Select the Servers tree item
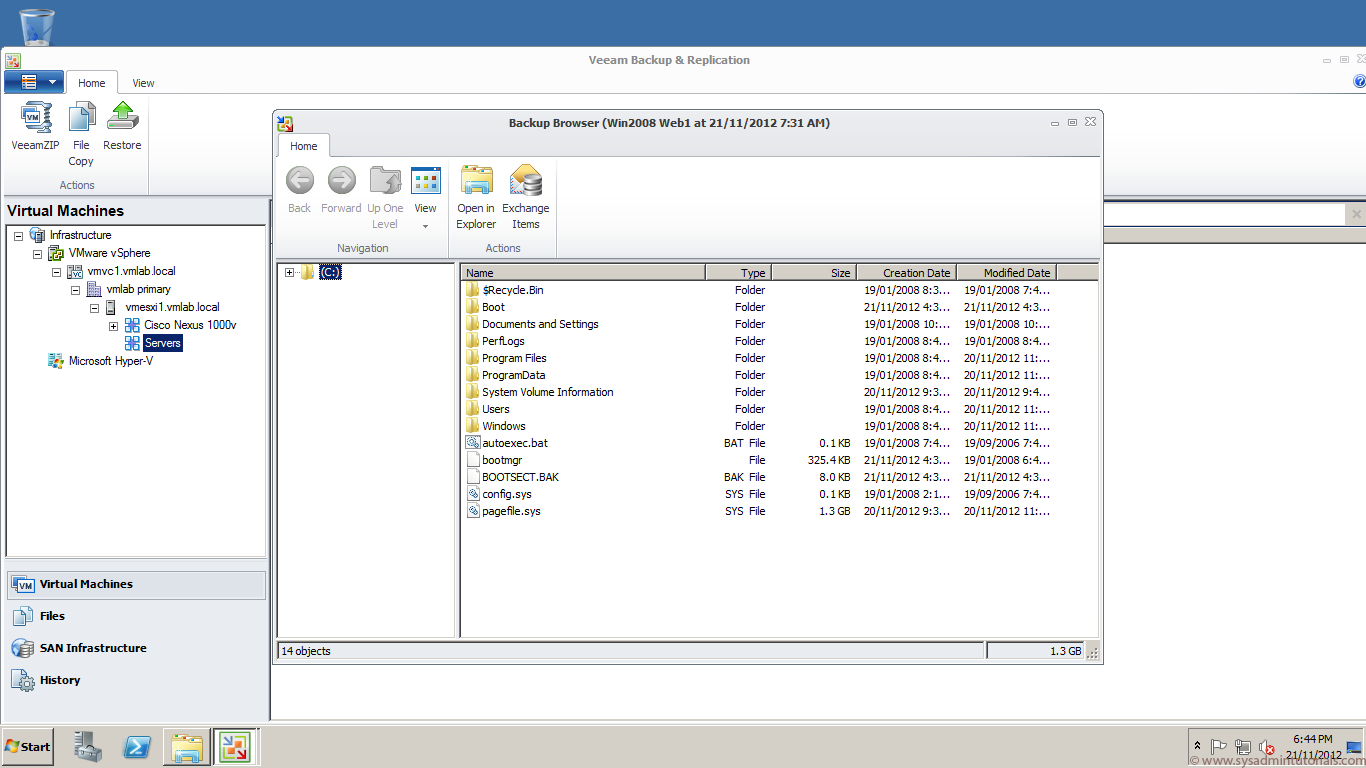Viewport: 1366px width, 768px height. [162, 343]
